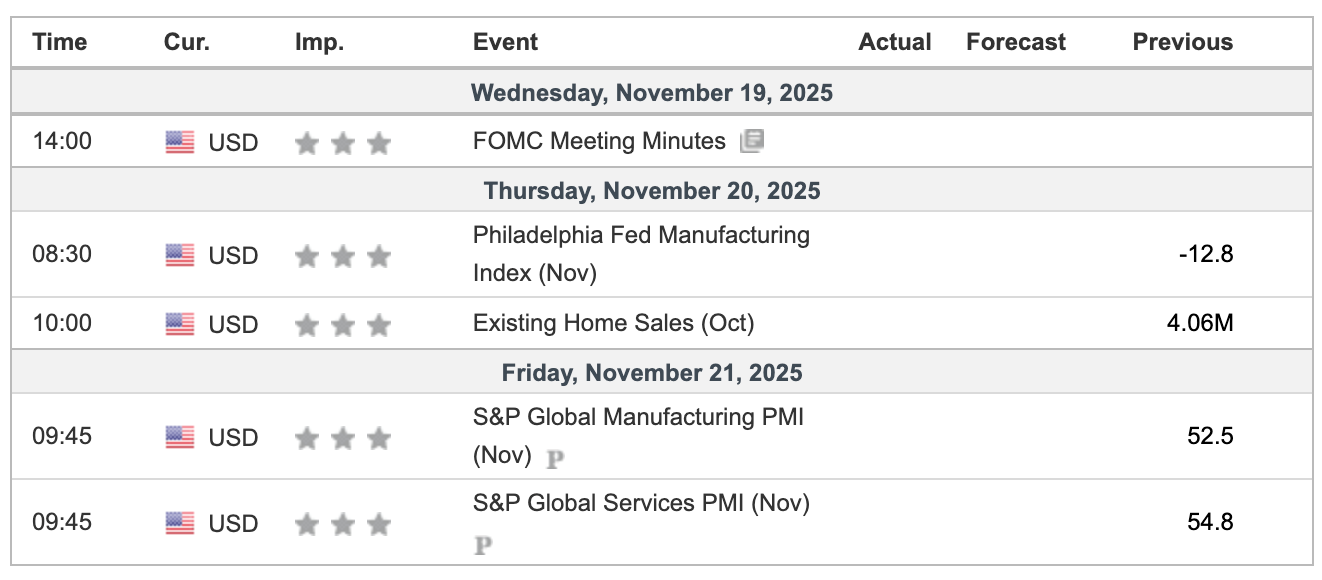
Task: Open the Existing Home Sales (Oct) event
Action: pos(613,323)
